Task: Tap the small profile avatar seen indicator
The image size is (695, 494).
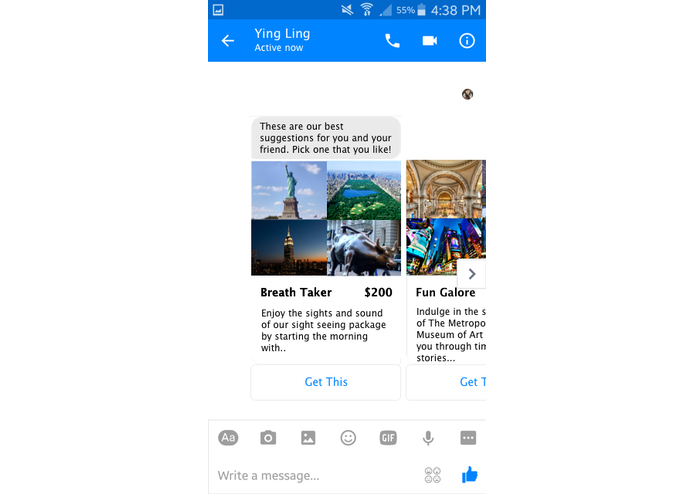Action: 467,94
